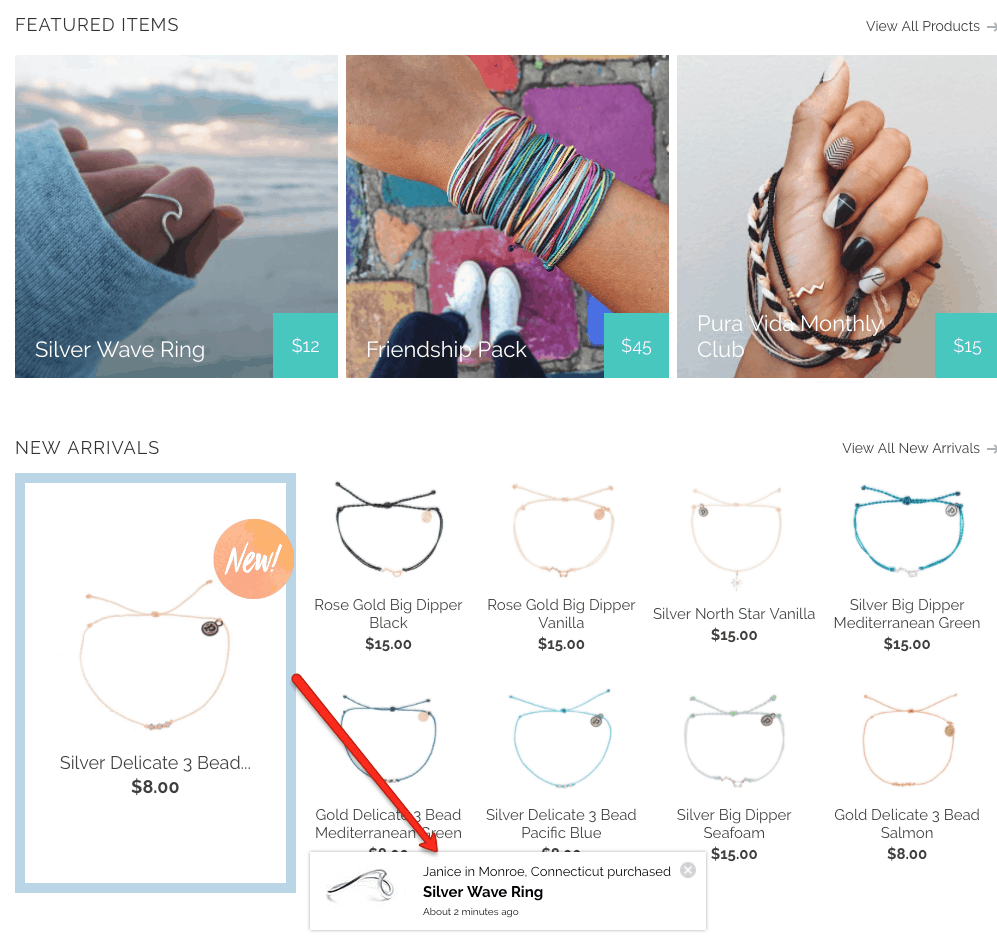Open the highlighted Silver Delicate 3 Bead product

pyautogui.click(x=155, y=762)
